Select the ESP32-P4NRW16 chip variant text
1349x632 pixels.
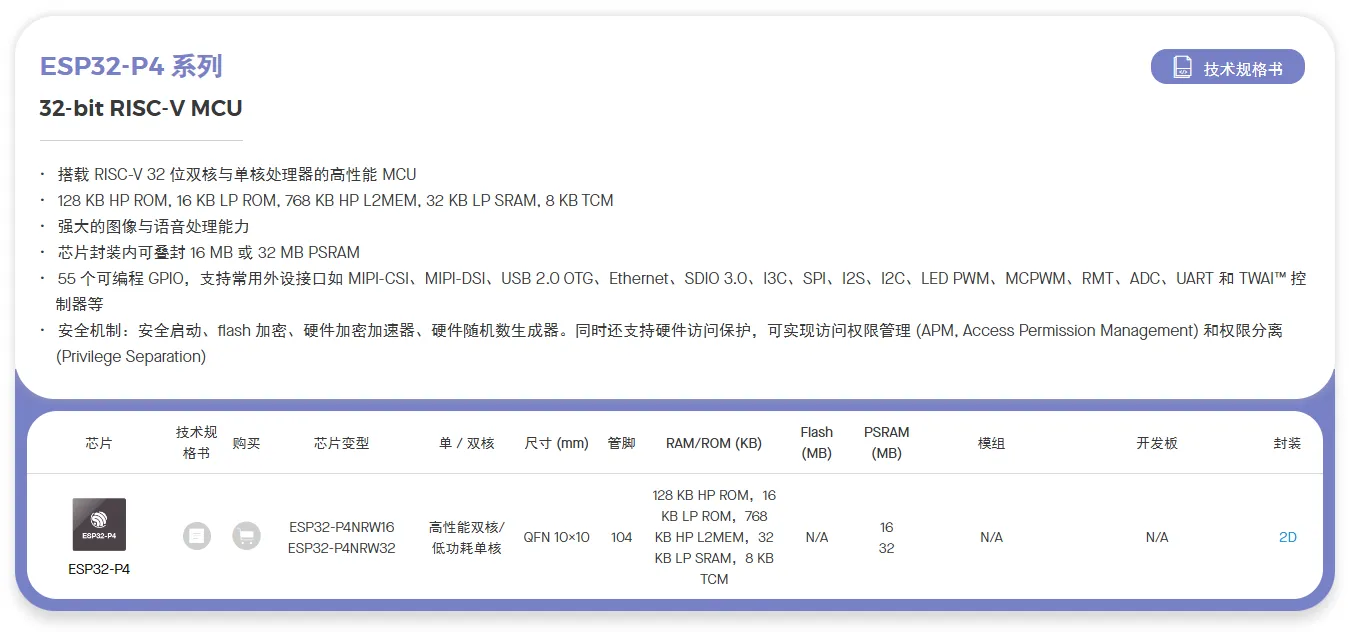[x=340, y=527]
